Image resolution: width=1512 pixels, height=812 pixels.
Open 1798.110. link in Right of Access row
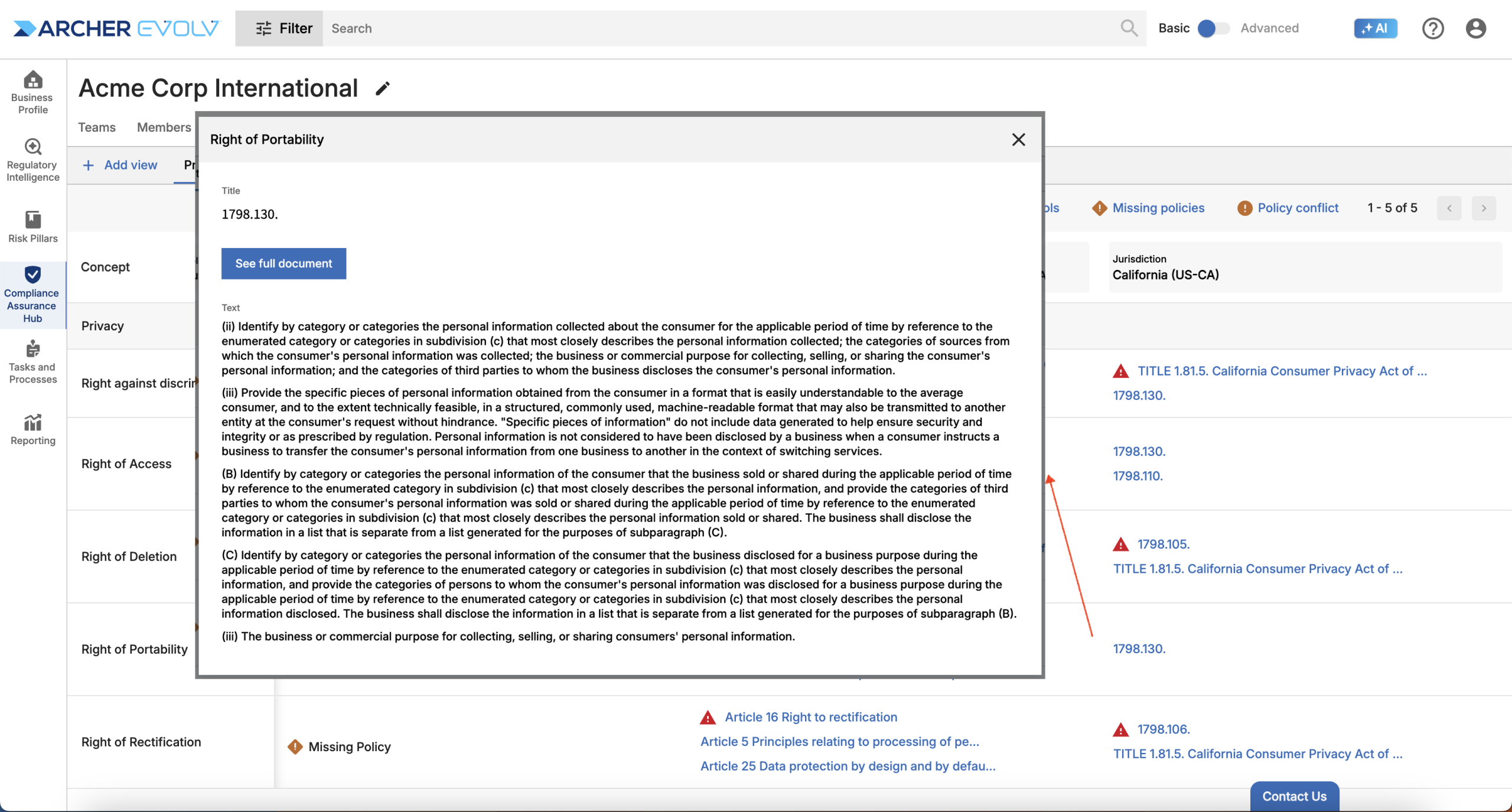(1138, 476)
